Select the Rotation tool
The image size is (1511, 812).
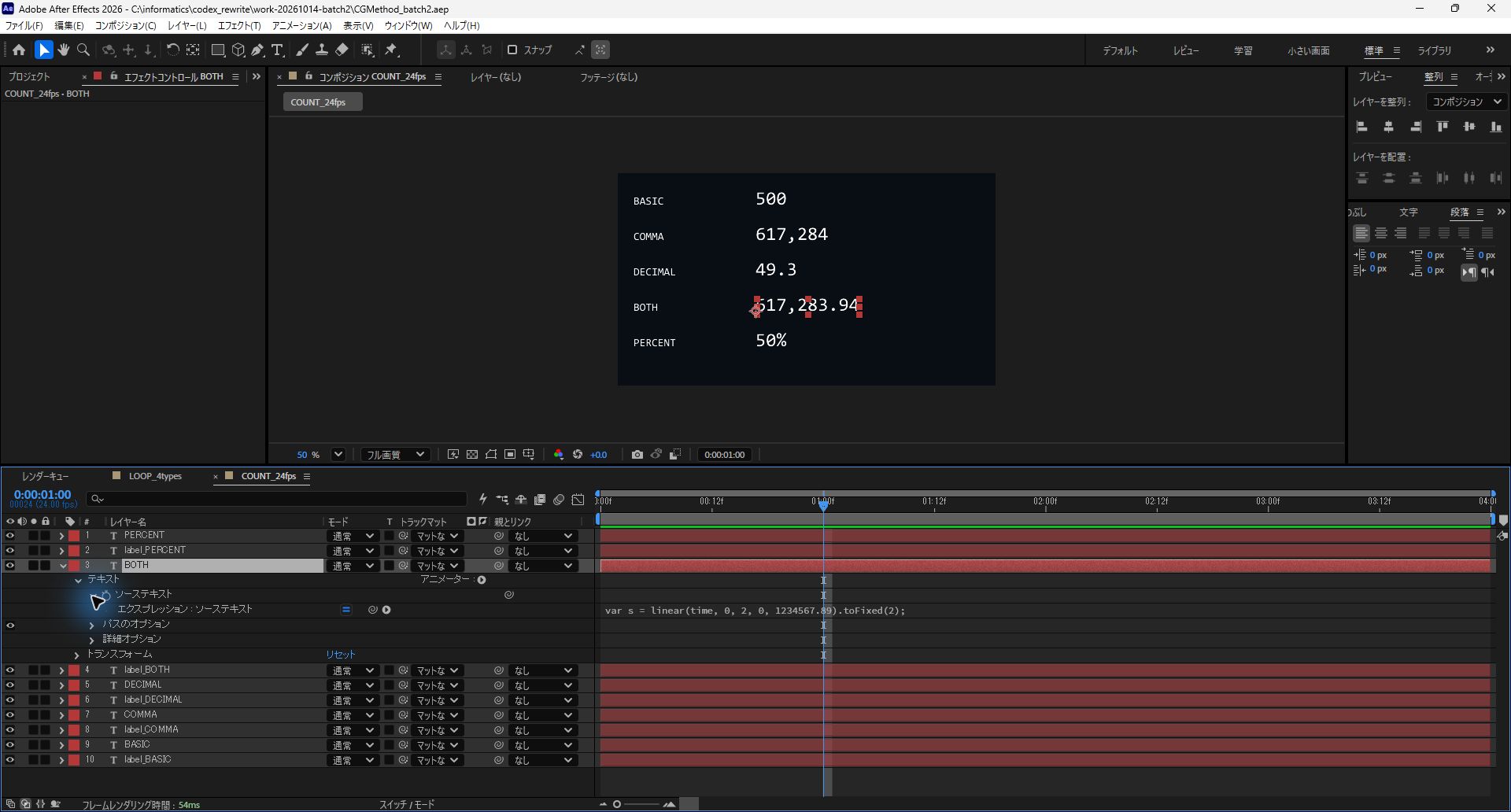(172, 50)
